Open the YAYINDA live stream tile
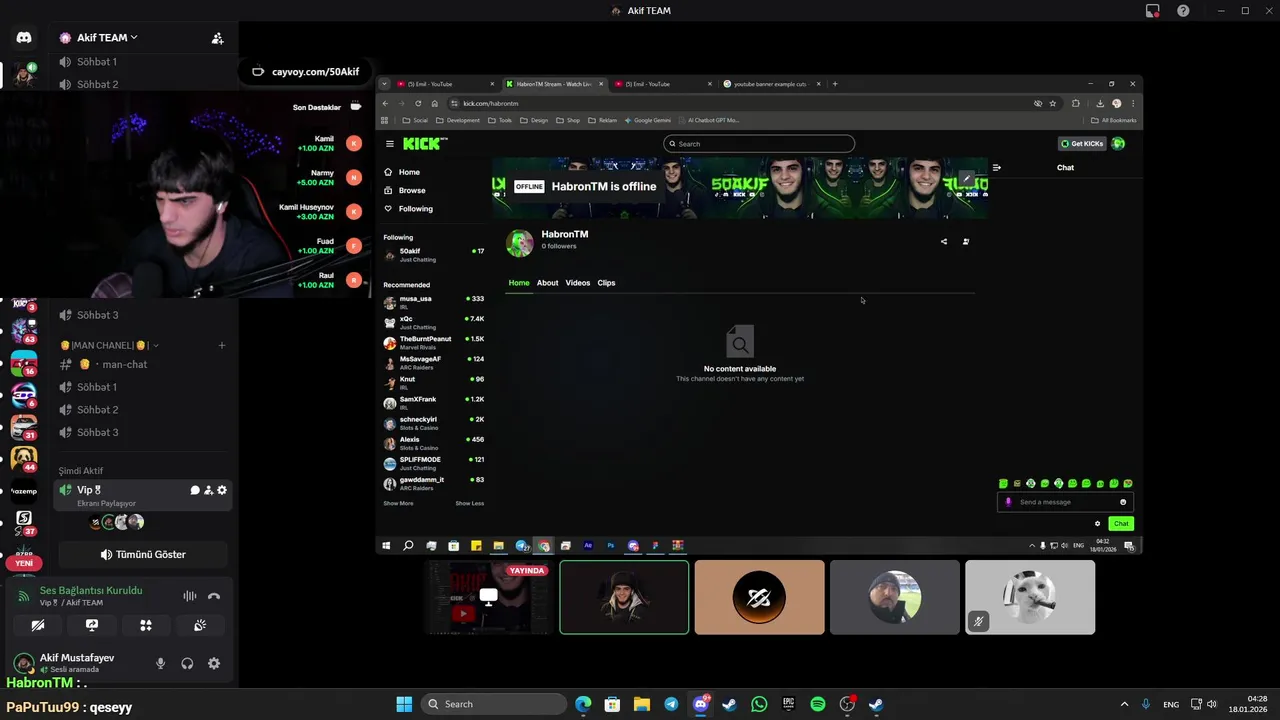Image resolution: width=1280 pixels, height=720 pixels. coord(489,597)
